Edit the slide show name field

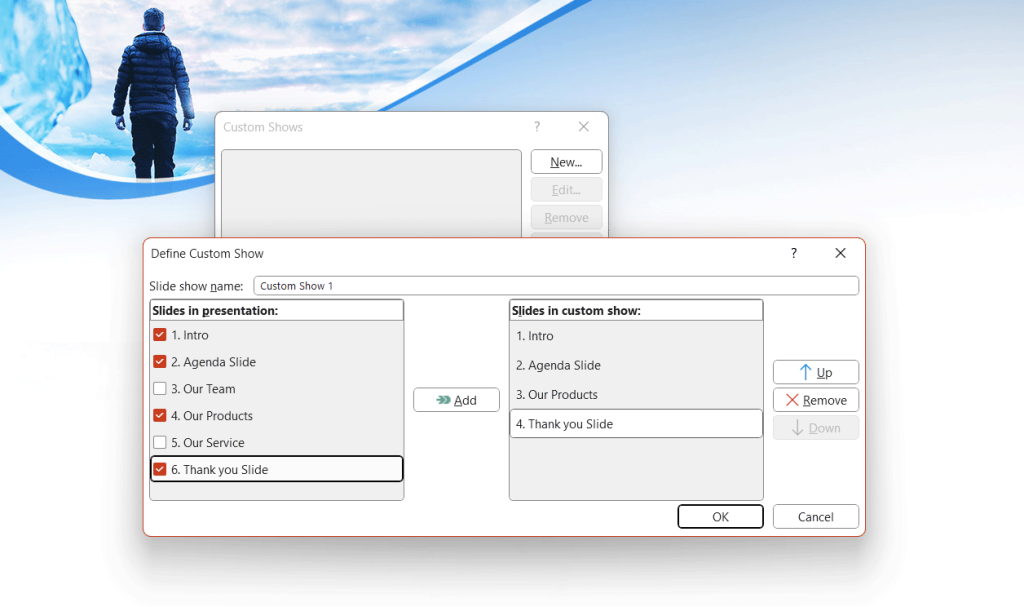coord(557,285)
